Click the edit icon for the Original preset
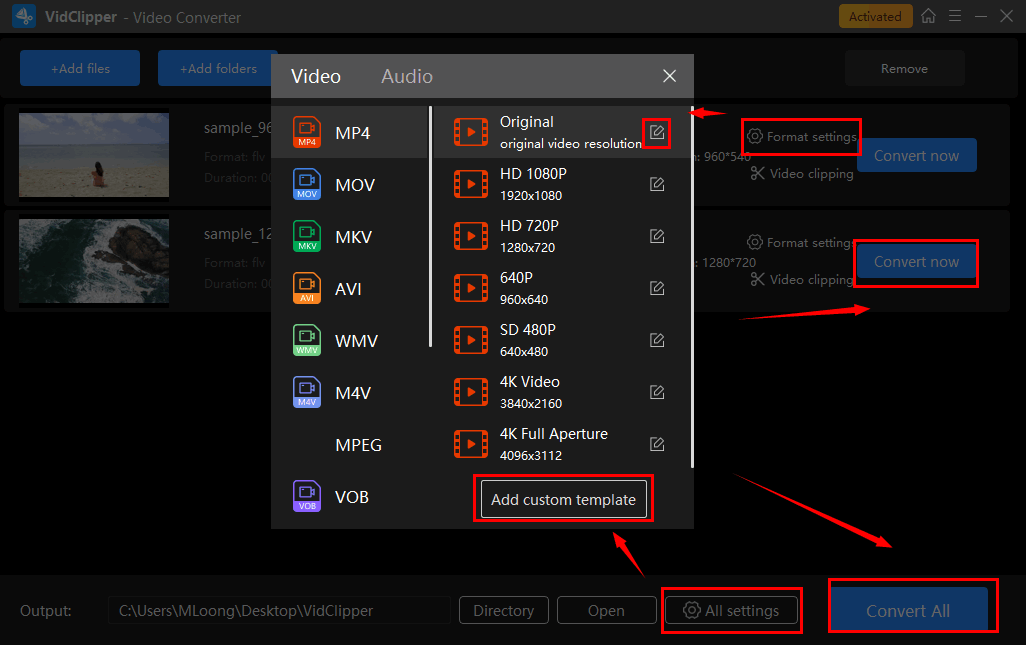 coord(657,132)
